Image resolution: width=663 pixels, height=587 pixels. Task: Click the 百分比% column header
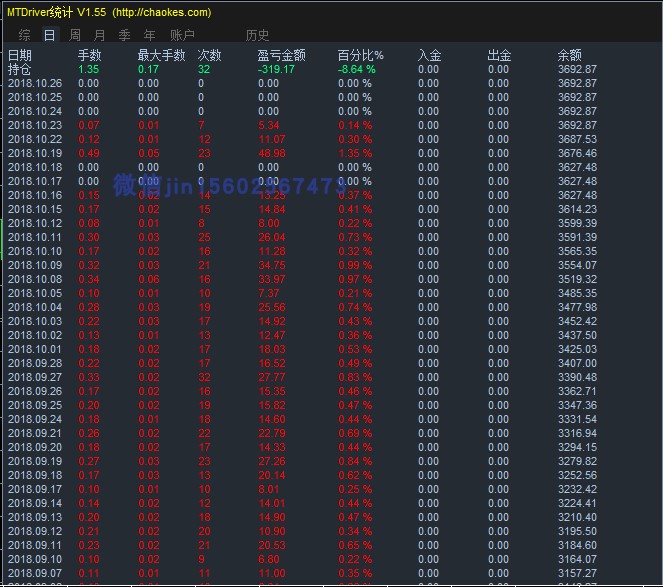tap(361, 55)
